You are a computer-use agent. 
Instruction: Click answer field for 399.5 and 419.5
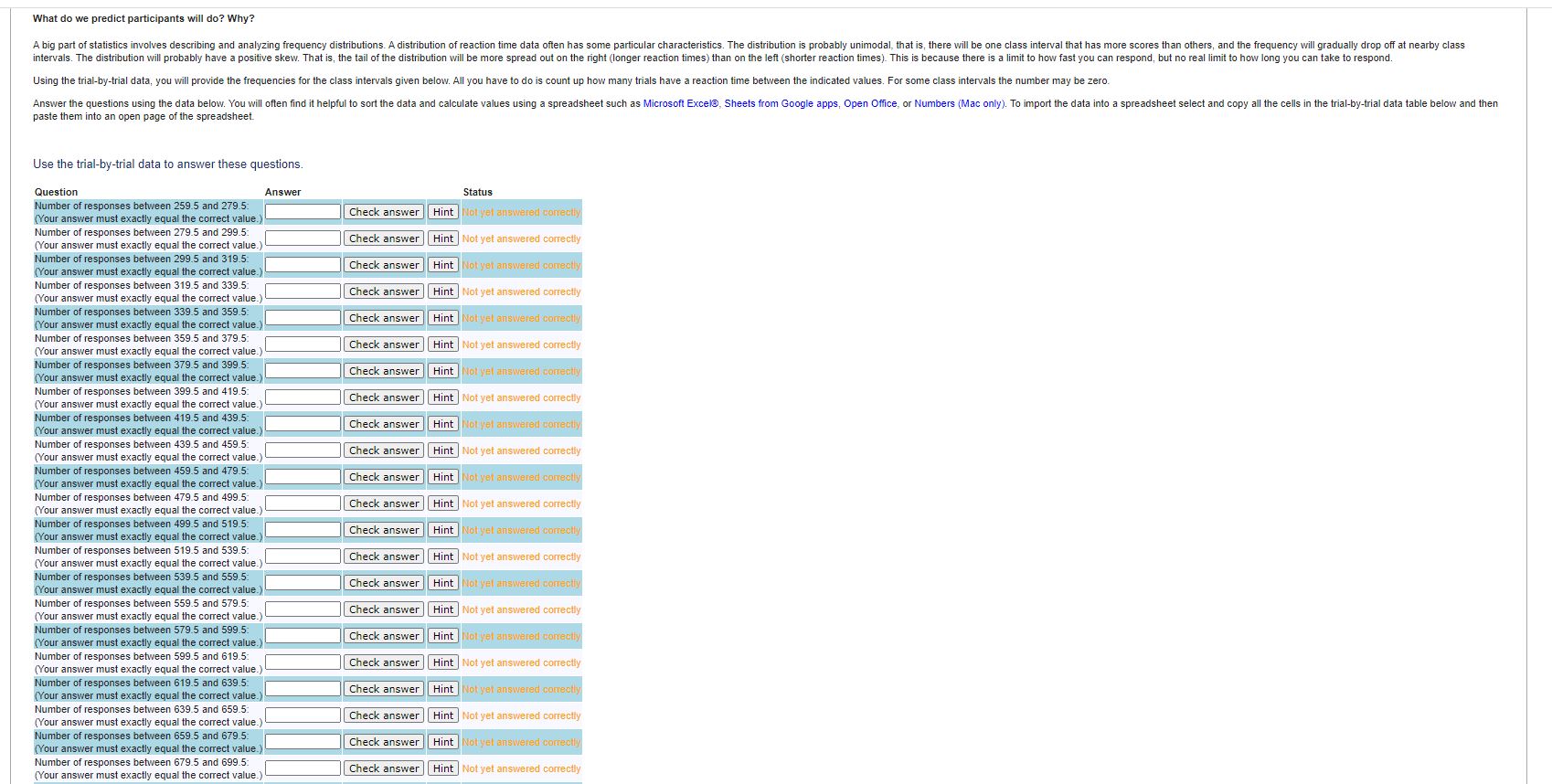coord(303,397)
